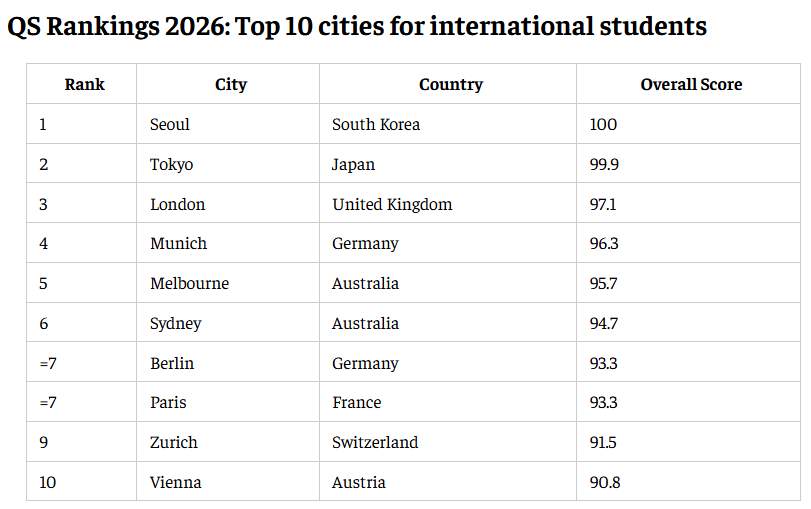Click the 90.8 overall score cell
Image resolution: width=811 pixels, height=509 pixels.
pos(688,481)
